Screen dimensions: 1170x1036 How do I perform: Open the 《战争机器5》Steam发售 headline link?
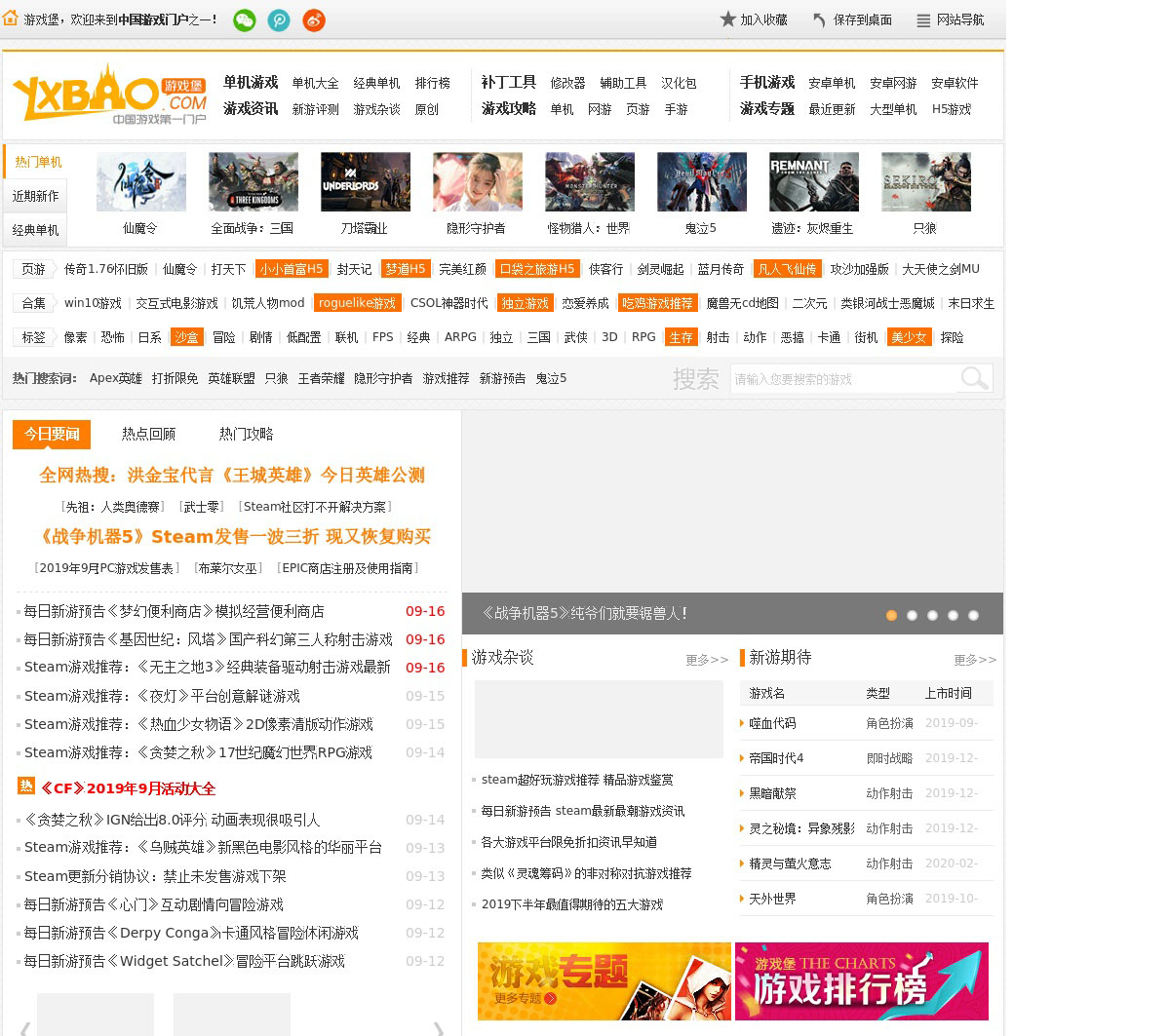[x=234, y=537]
